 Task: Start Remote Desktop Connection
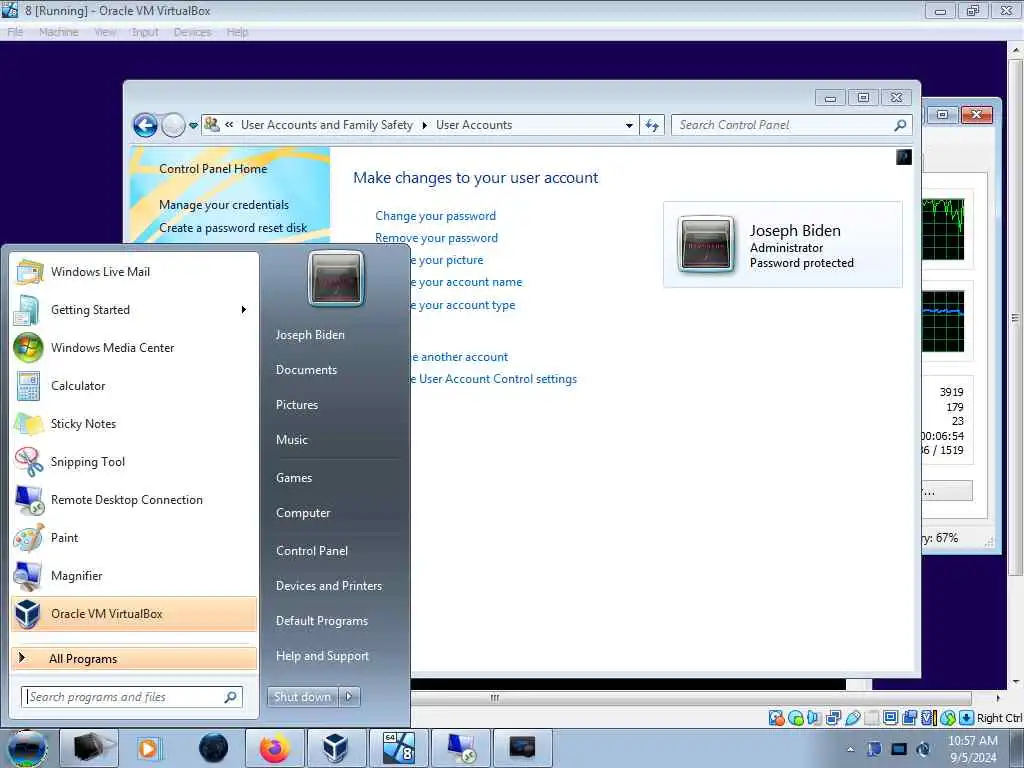pyautogui.click(x=134, y=500)
